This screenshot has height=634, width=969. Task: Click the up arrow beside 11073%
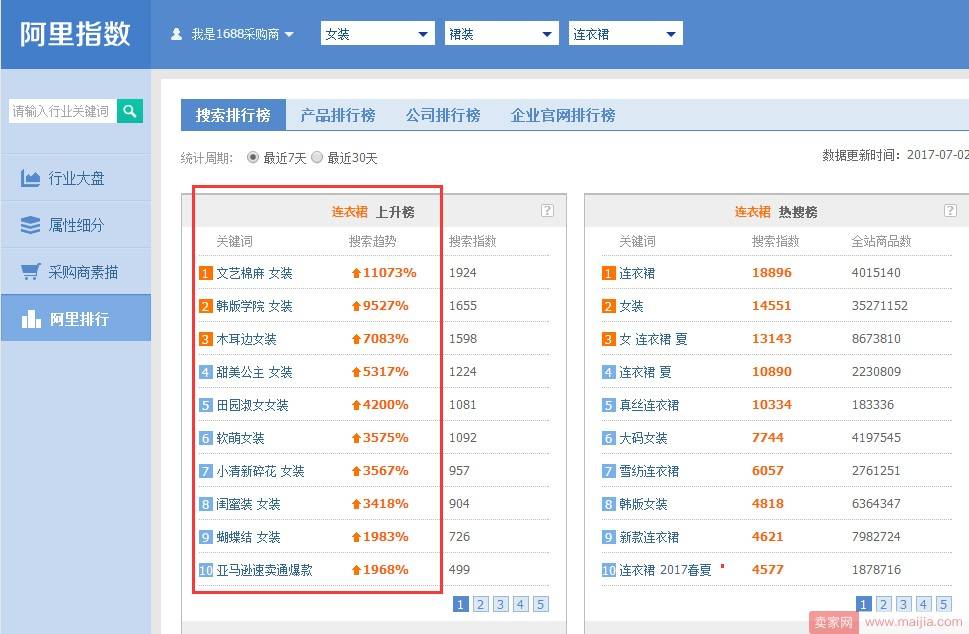click(356, 273)
